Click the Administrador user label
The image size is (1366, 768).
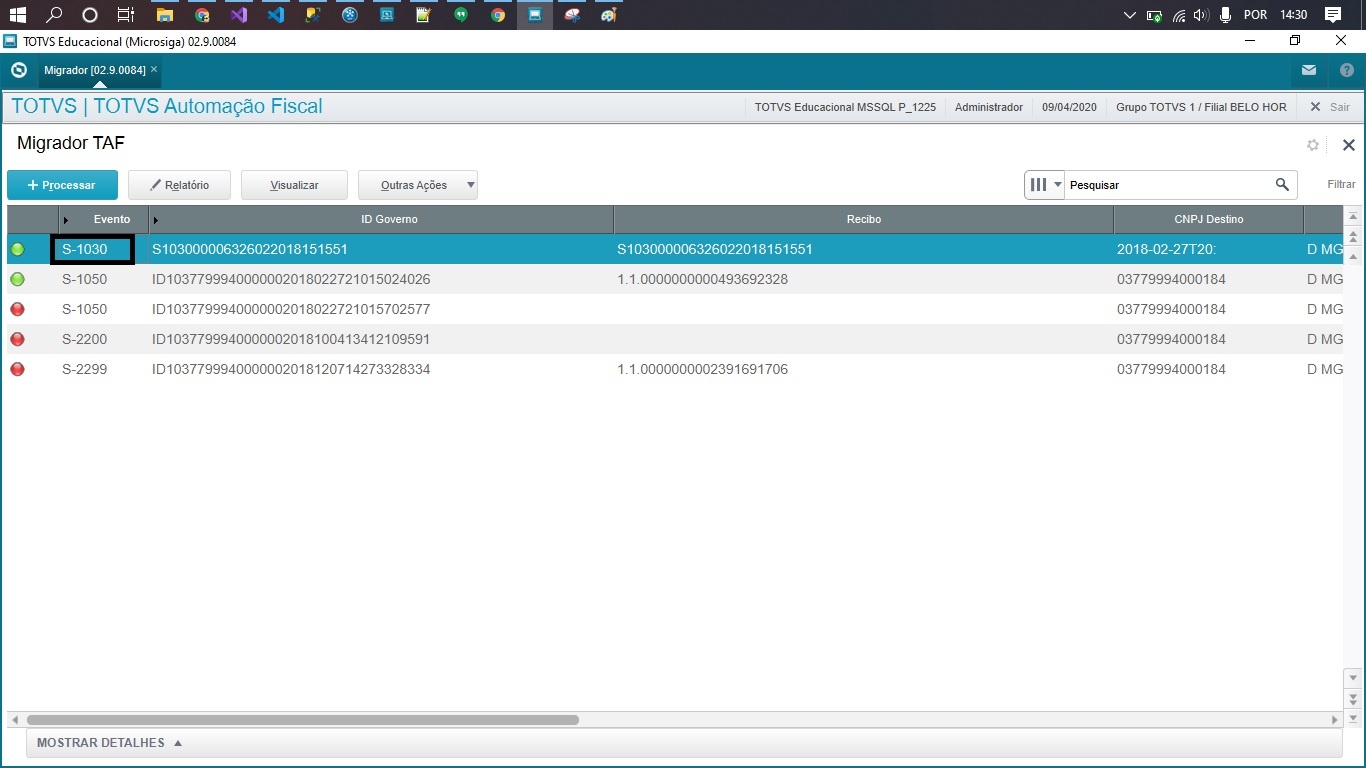(989, 107)
